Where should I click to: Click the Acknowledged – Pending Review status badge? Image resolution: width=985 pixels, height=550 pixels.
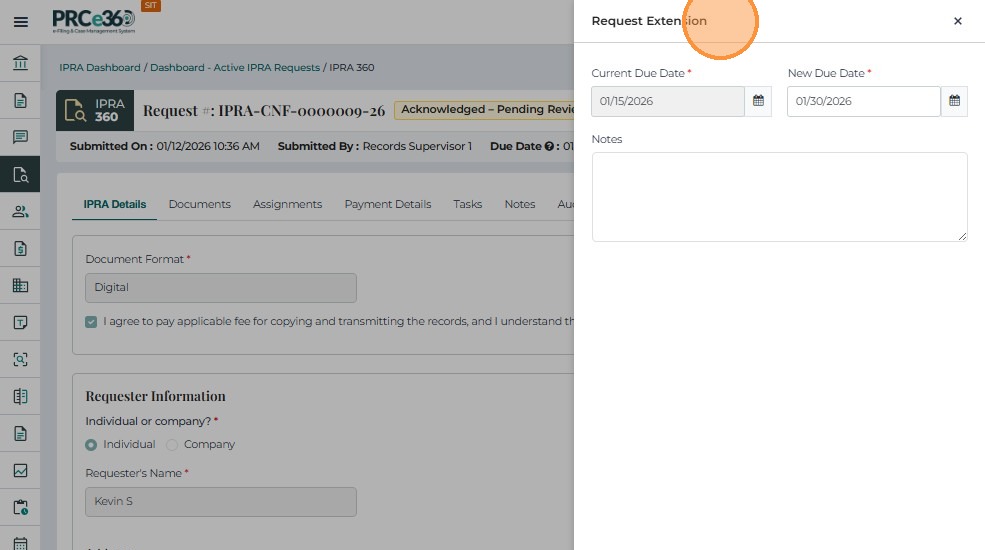pyautogui.click(x=484, y=110)
